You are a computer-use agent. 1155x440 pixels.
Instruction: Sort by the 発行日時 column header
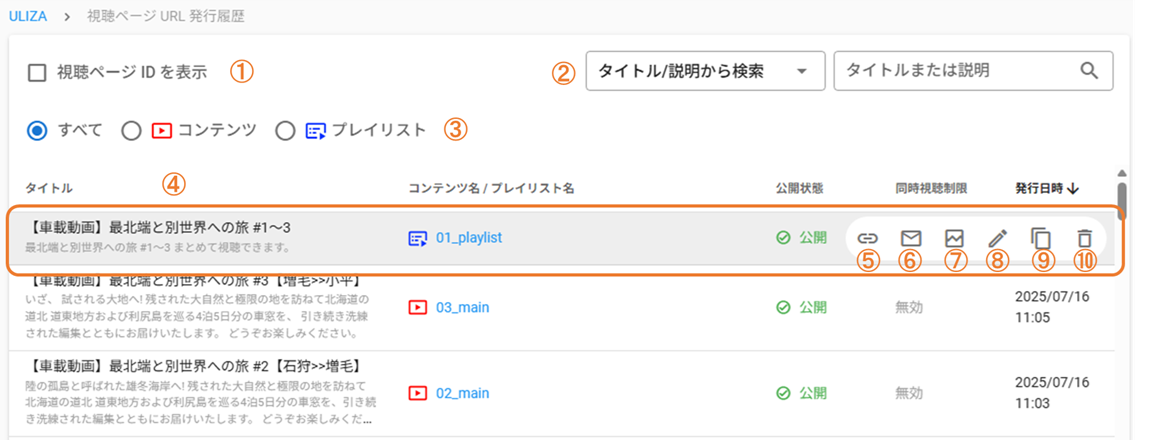click(x=1039, y=189)
